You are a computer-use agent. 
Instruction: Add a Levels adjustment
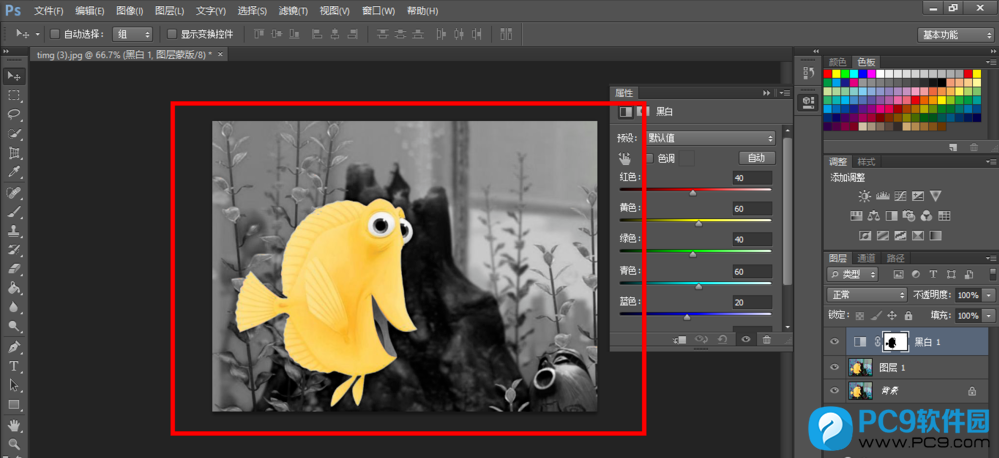[x=882, y=196]
